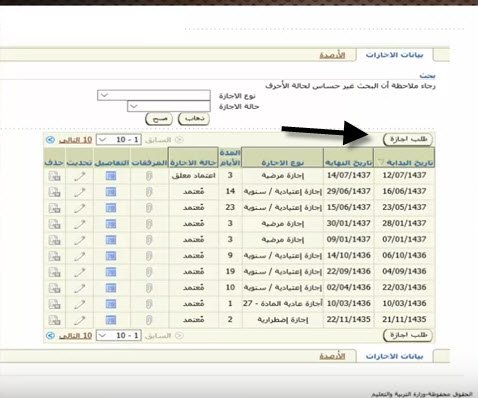Select end date cell 02/04/1436

[348, 287]
